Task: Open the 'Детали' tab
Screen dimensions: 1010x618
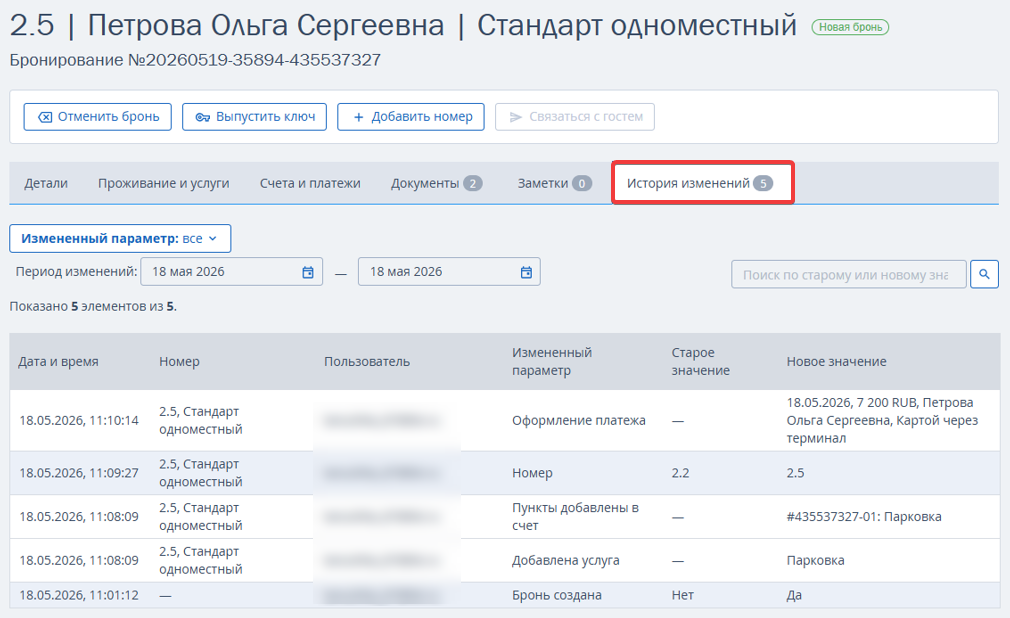Action: click(x=46, y=183)
